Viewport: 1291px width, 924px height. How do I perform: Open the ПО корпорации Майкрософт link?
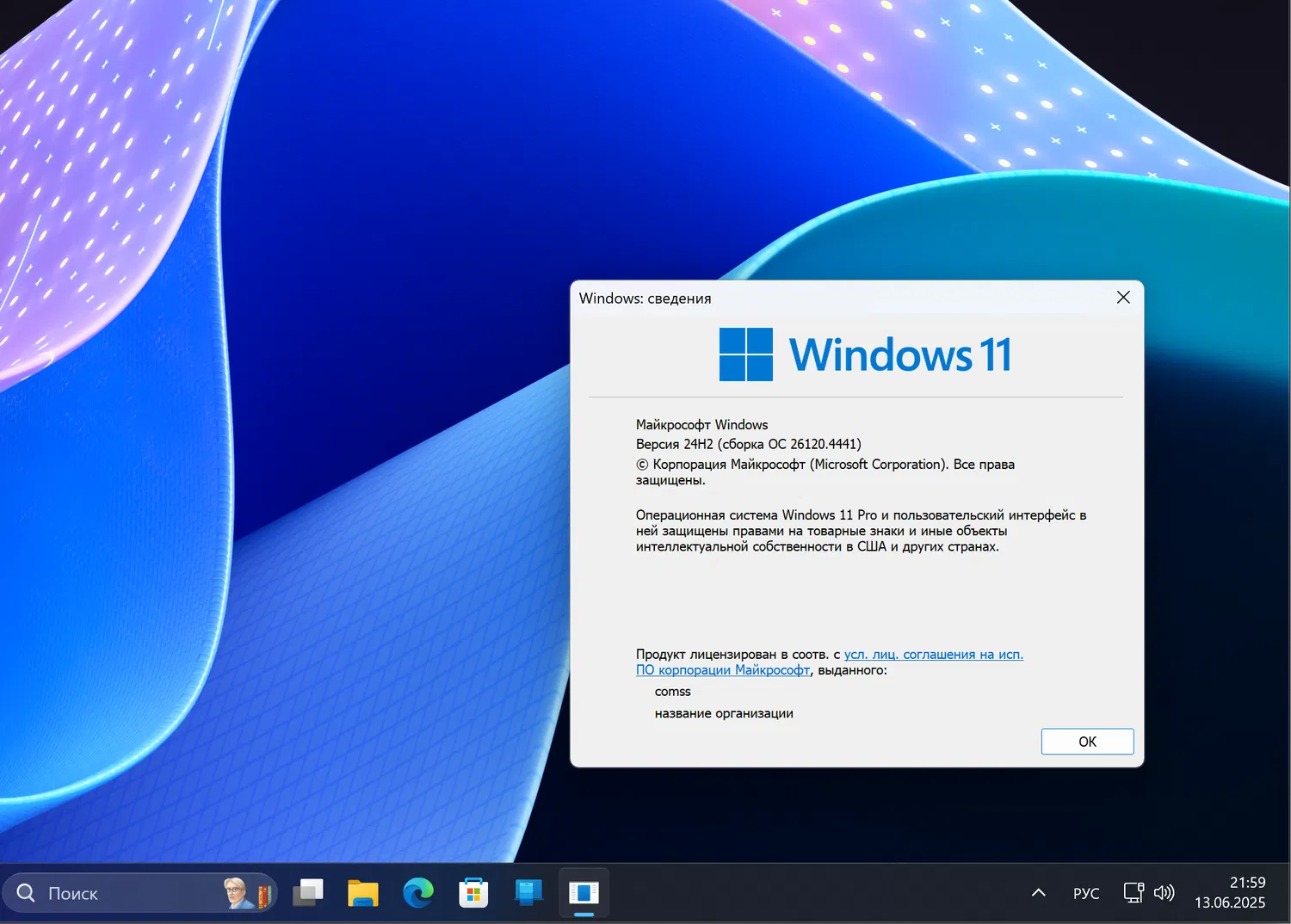[722, 669]
